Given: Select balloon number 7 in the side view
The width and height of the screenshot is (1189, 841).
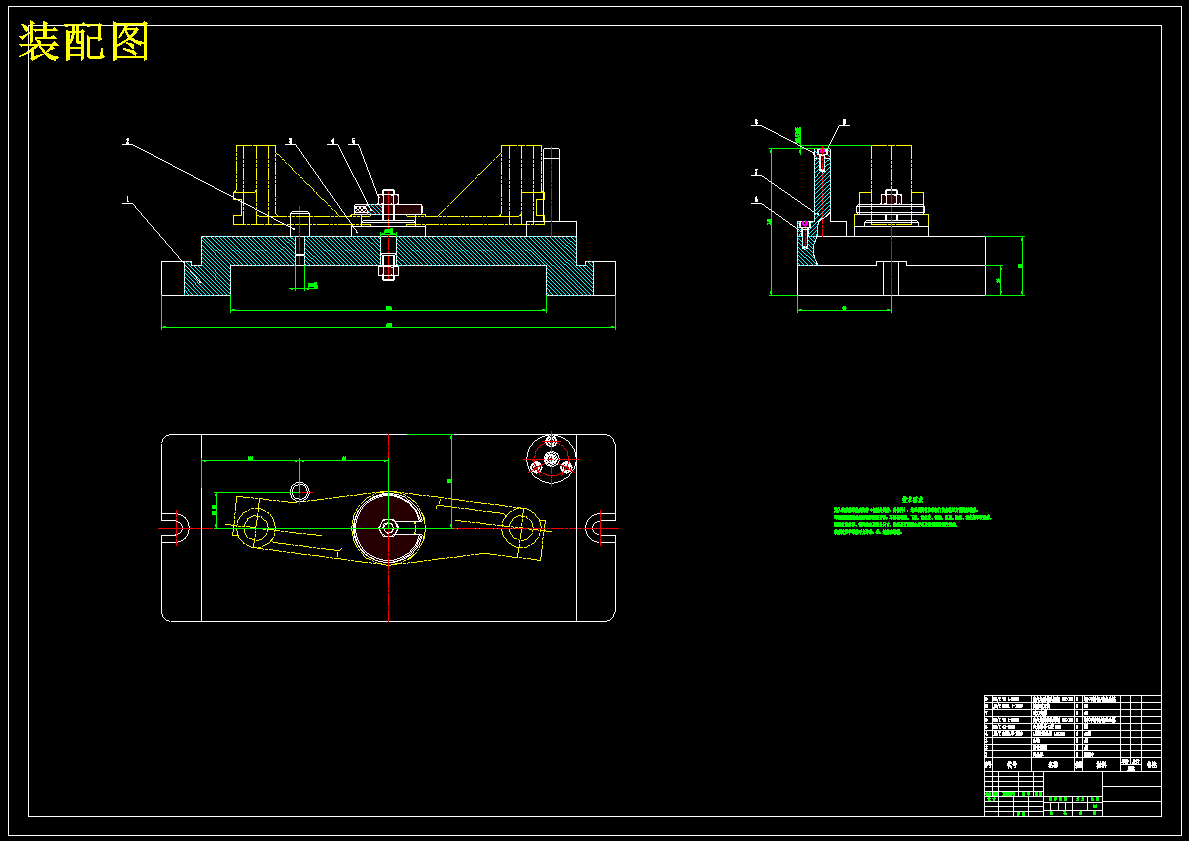Looking at the screenshot, I should [x=756, y=173].
